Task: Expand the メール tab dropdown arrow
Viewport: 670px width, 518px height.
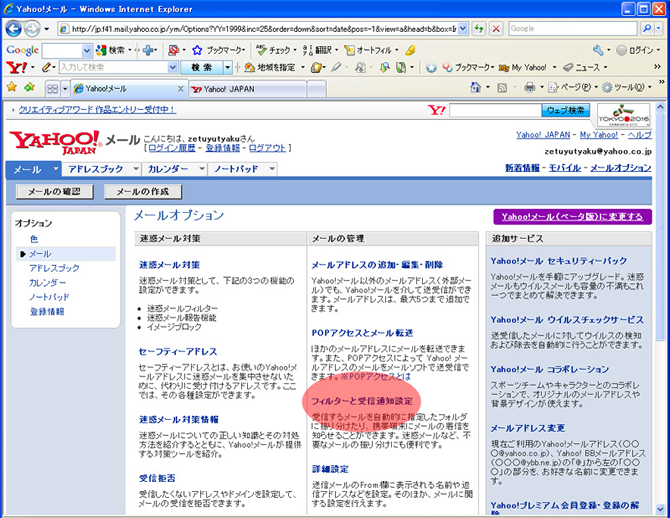Action: (x=56, y=169)
